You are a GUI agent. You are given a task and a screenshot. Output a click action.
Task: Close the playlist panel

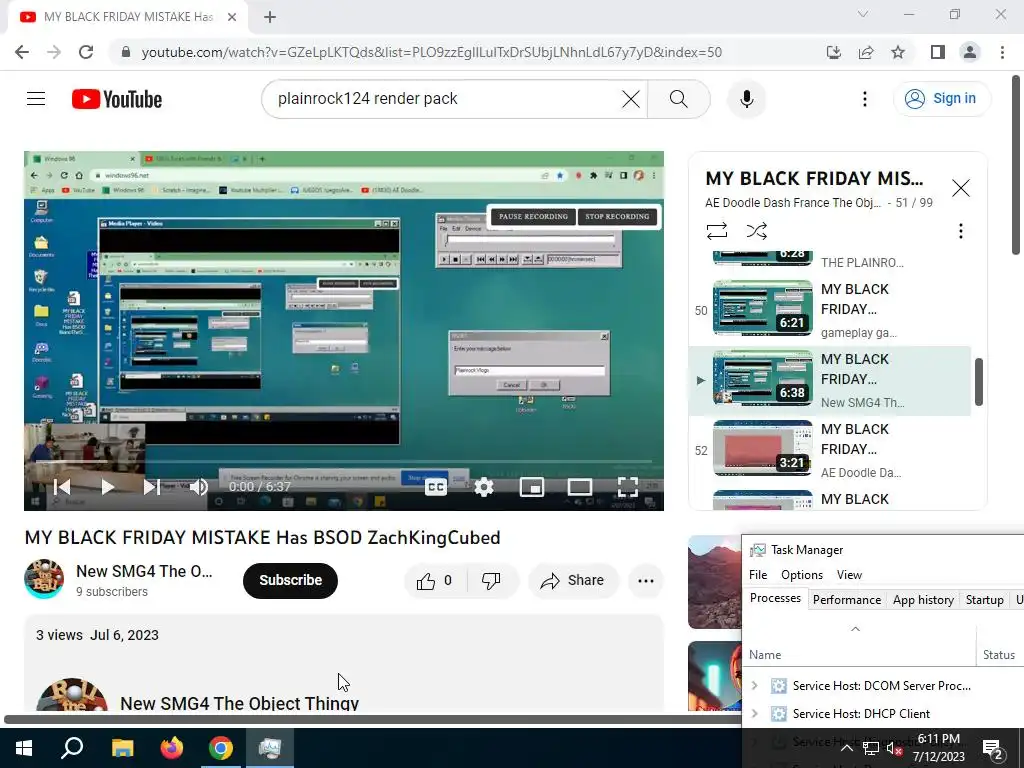pyautogui.click(x=961, y=188)
